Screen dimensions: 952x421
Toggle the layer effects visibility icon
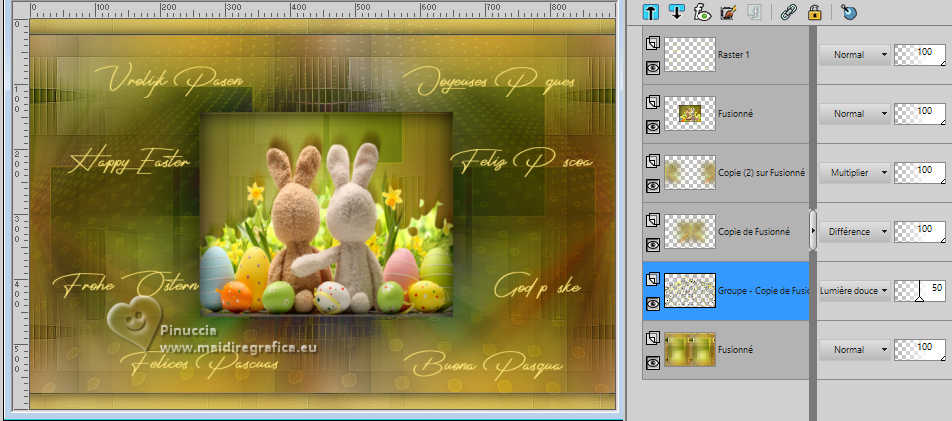pyautogui.click(x=702, y=12)
